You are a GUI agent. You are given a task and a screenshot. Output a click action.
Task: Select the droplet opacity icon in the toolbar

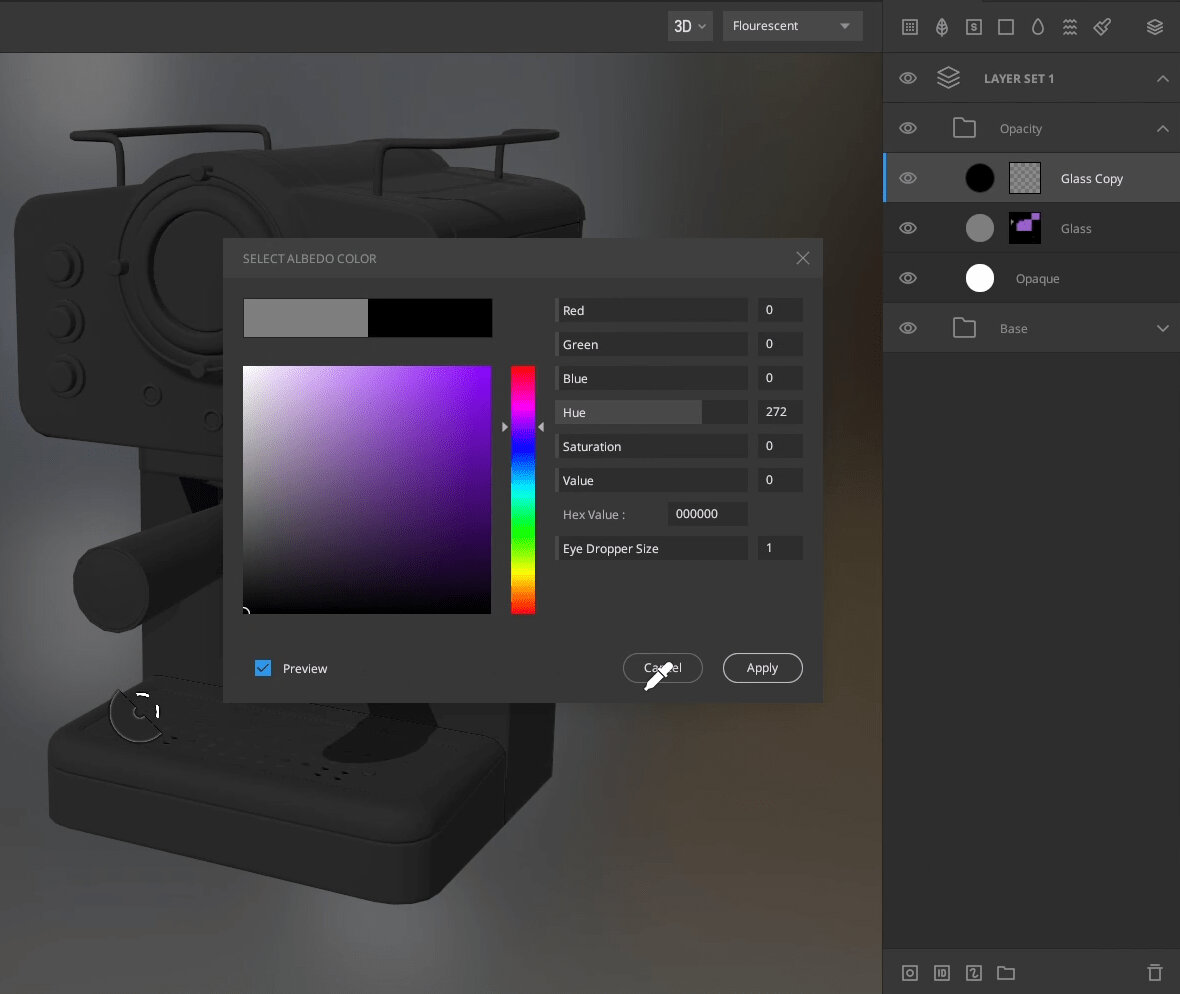click(x=1038, y=26)
